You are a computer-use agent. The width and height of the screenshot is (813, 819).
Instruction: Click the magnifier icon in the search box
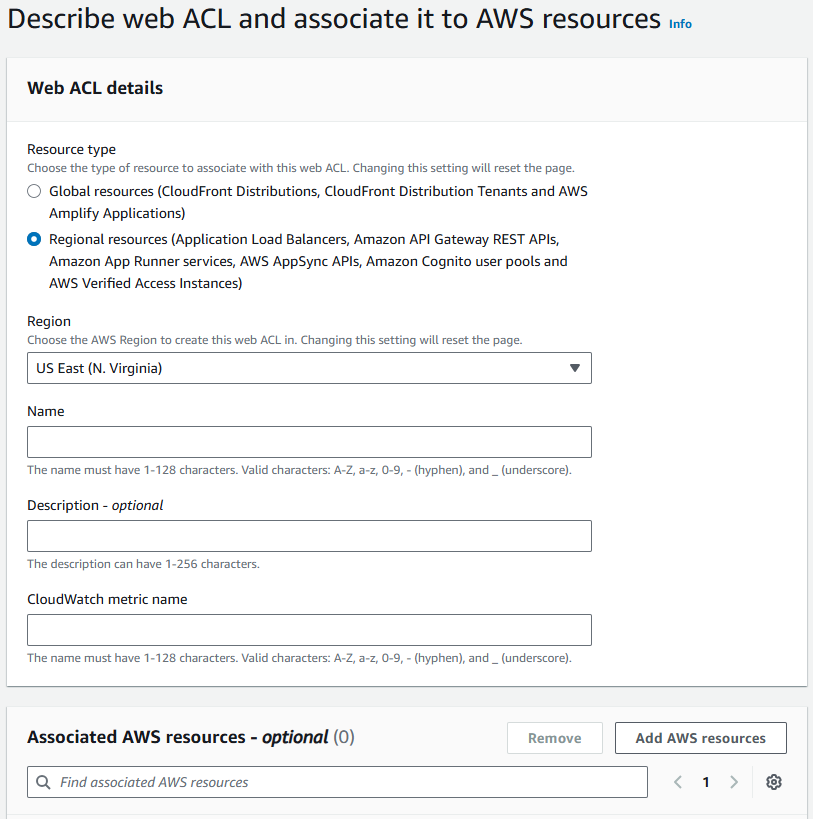[x=43, y=782]
